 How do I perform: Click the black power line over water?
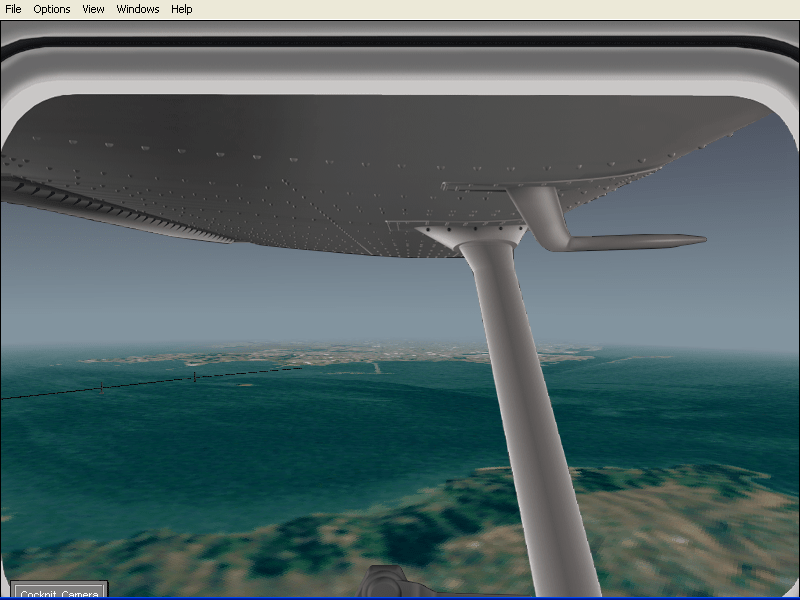click(150, 382)
